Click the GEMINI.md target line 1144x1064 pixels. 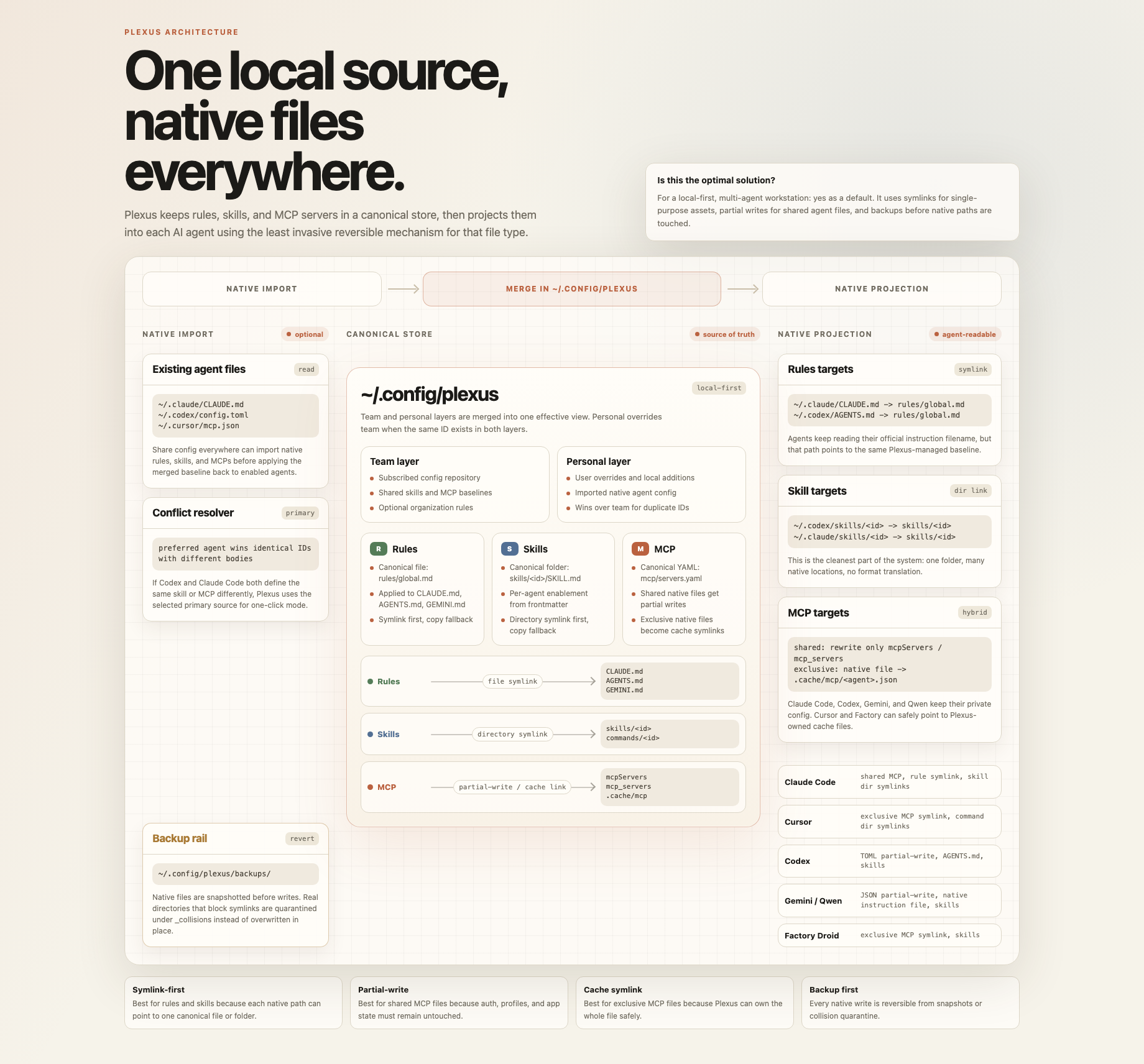click(624, 690)
